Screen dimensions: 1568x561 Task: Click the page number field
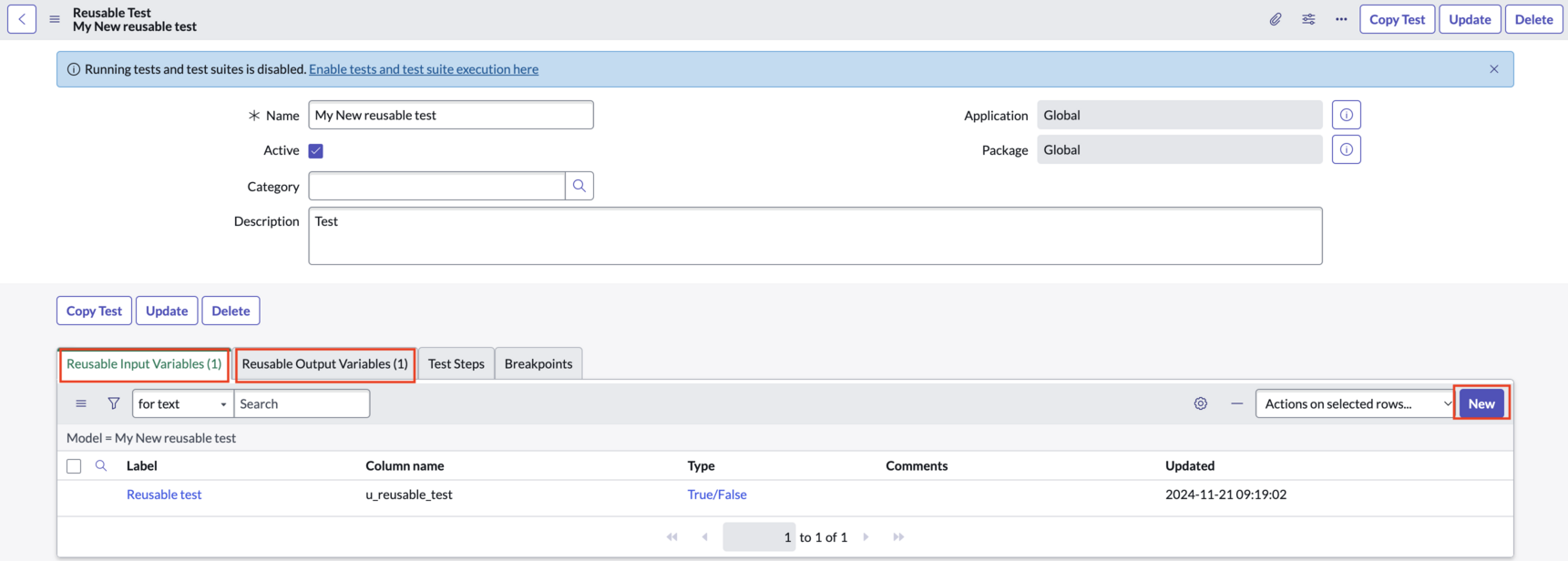(x=759, y=537)
